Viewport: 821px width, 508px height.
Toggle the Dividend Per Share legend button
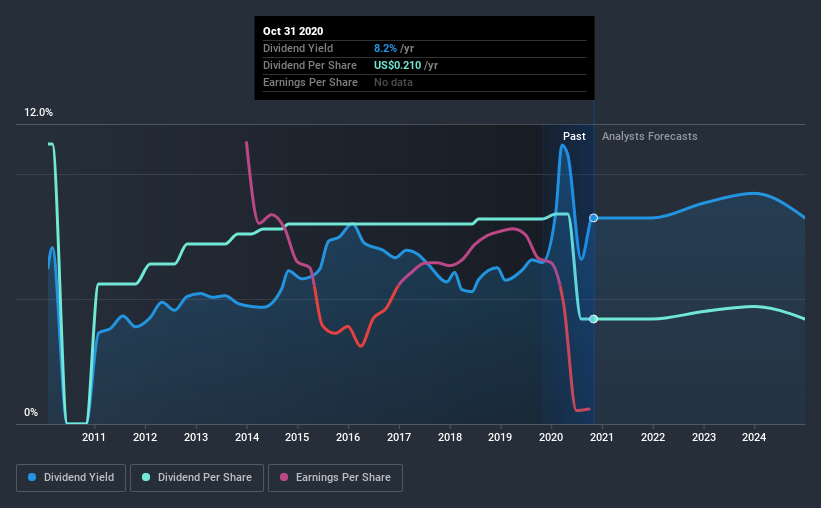pyautogui.click(x=197, y=478)
